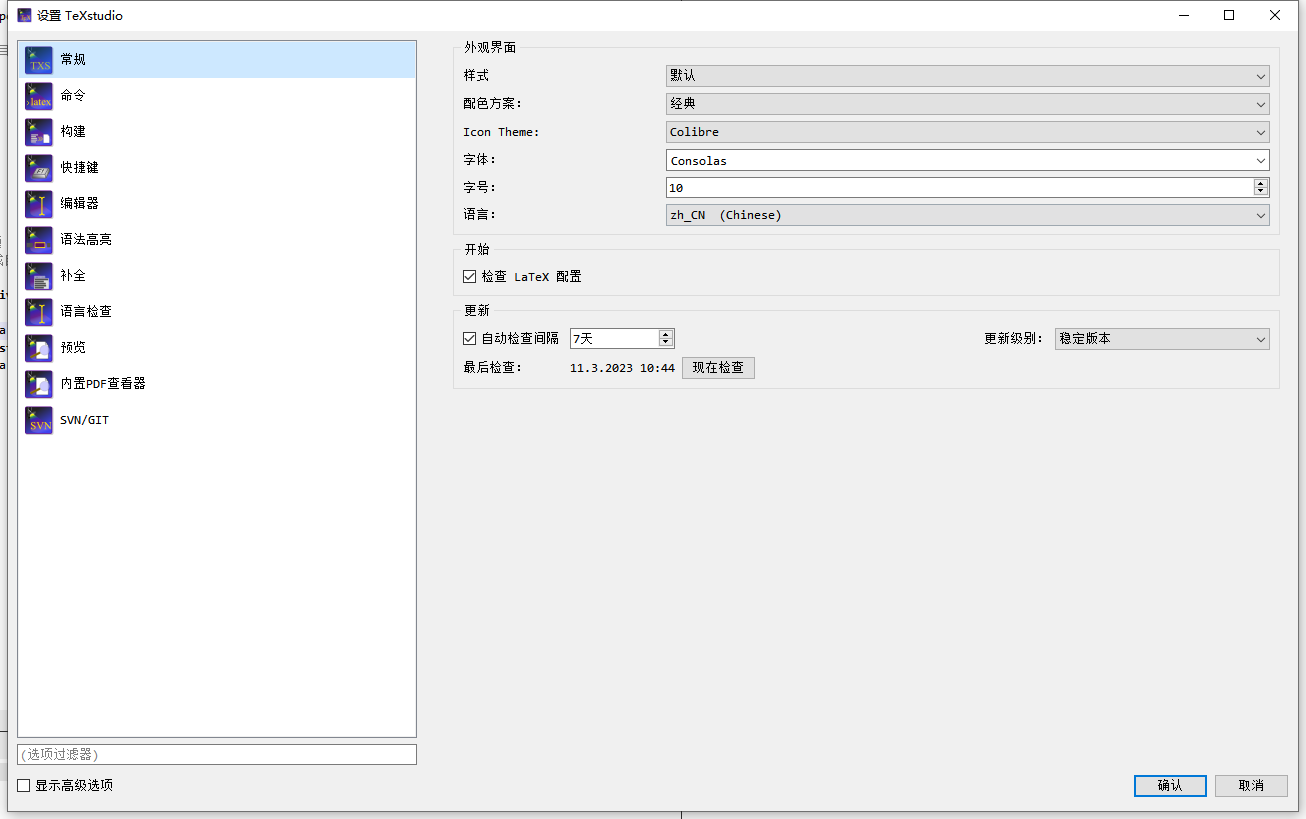Increase the 7天 check interval
The width and height of the screenshot is (1306, 819).
[666, 334]
